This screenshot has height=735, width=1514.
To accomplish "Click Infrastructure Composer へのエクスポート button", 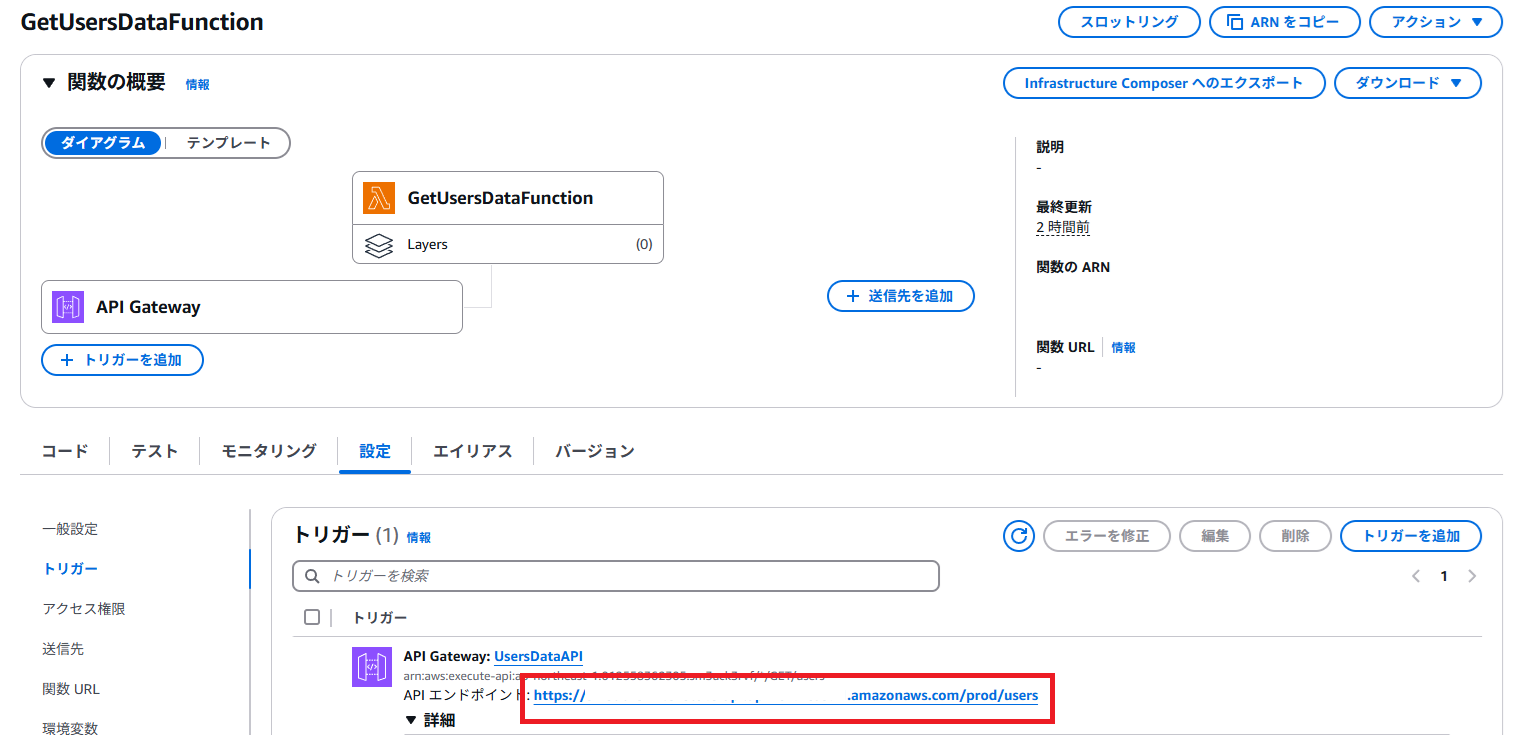I will pos(1164,83).
